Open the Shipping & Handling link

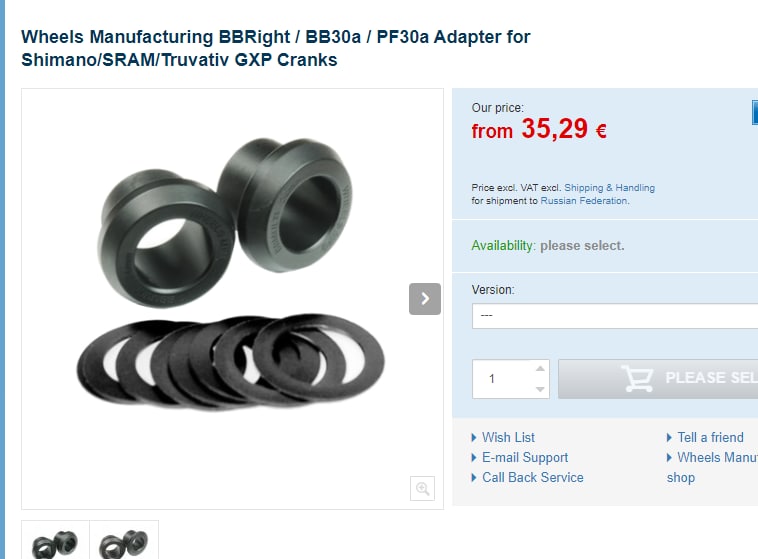pos(609,188)
